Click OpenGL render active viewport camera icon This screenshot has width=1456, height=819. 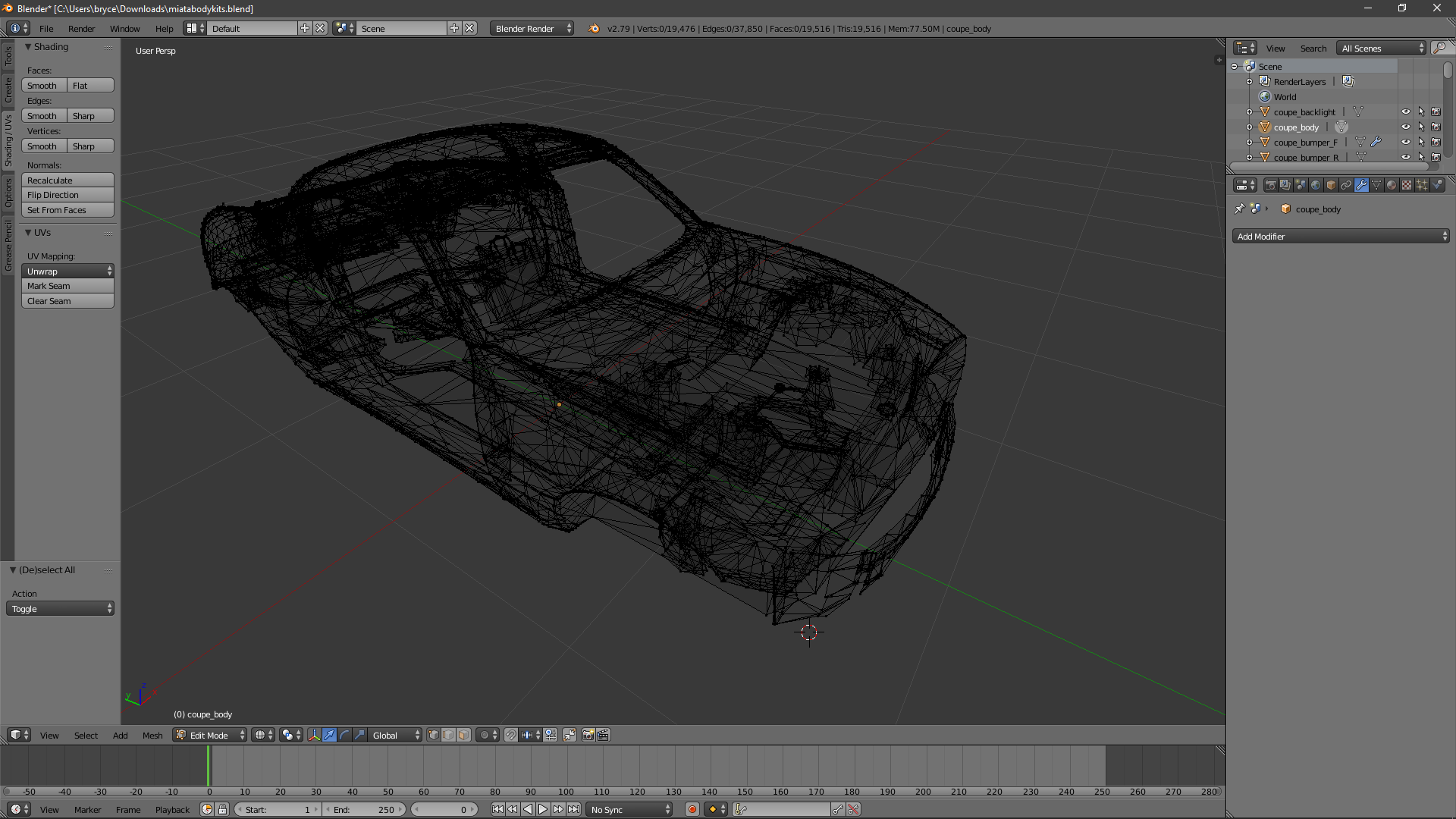[588, 735]
